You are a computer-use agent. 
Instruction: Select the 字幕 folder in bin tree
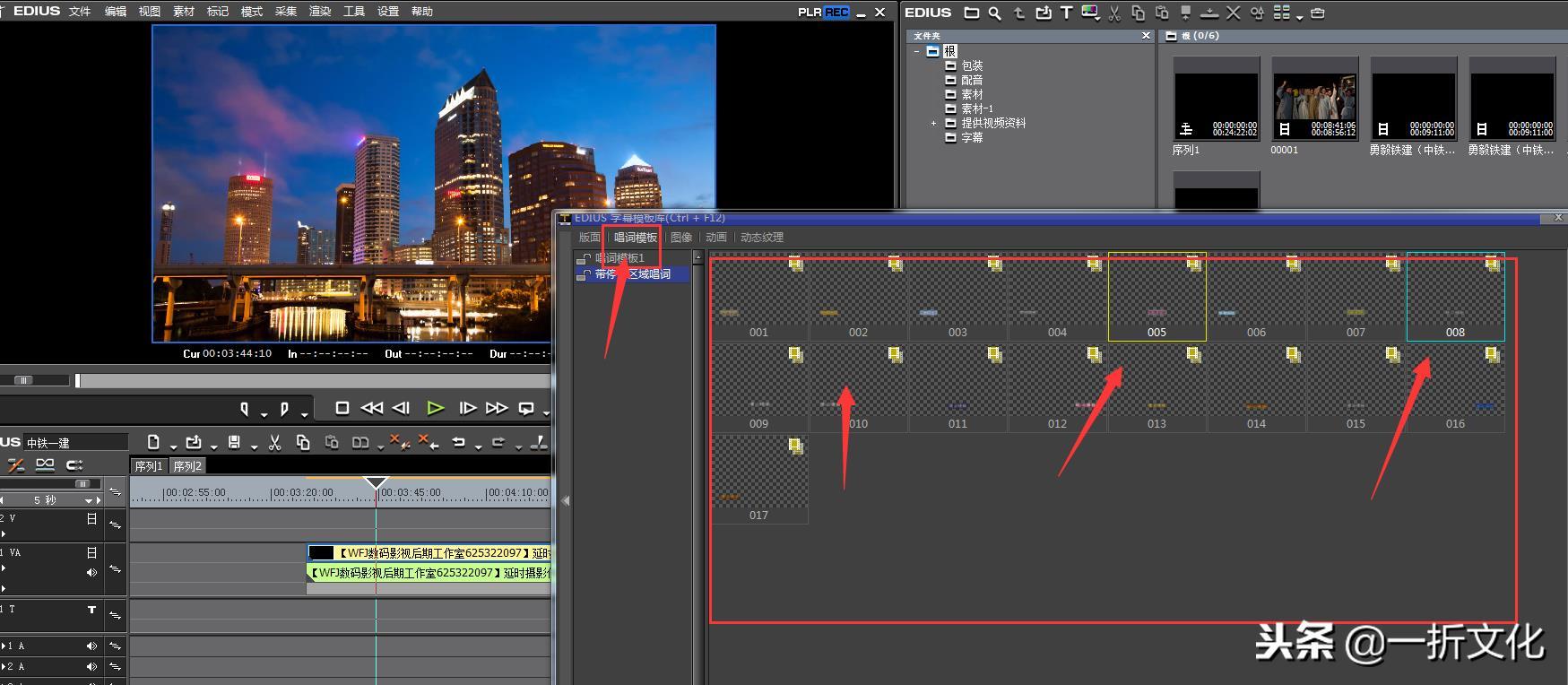pos(972,137)
